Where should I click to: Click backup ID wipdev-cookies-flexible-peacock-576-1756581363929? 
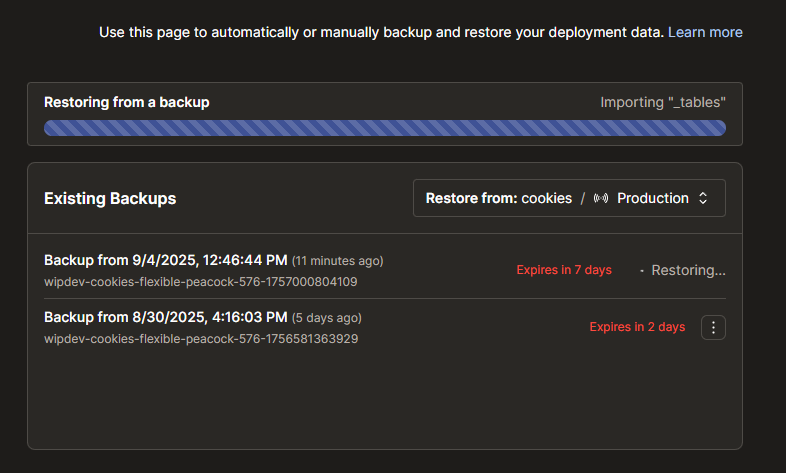[x=201, y=339]
